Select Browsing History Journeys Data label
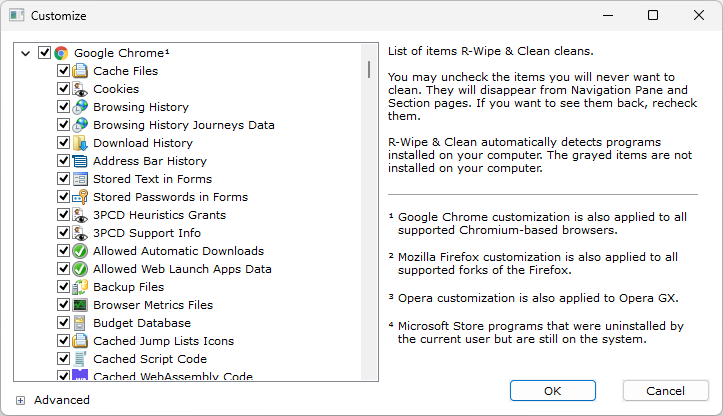The image size is (723, 416). 184,125
